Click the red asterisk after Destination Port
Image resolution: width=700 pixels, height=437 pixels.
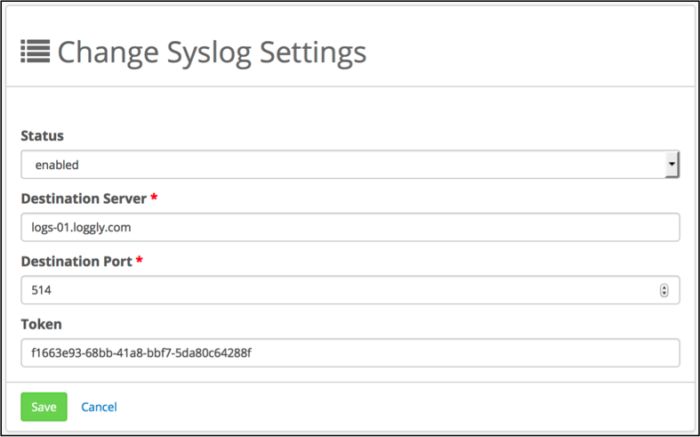click(x=140, y=260)
